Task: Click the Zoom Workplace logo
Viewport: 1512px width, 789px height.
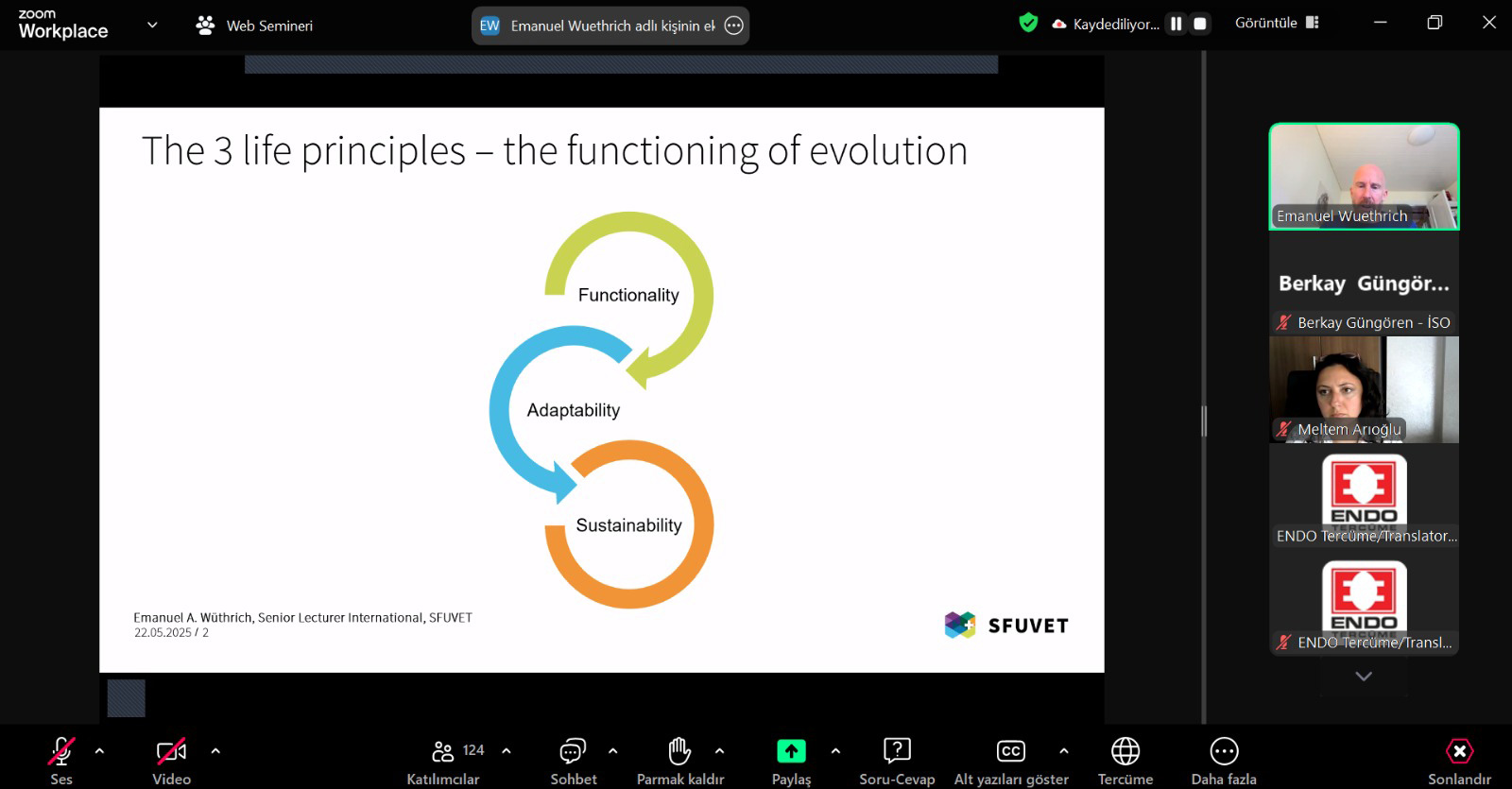Action: coord(62,25)
